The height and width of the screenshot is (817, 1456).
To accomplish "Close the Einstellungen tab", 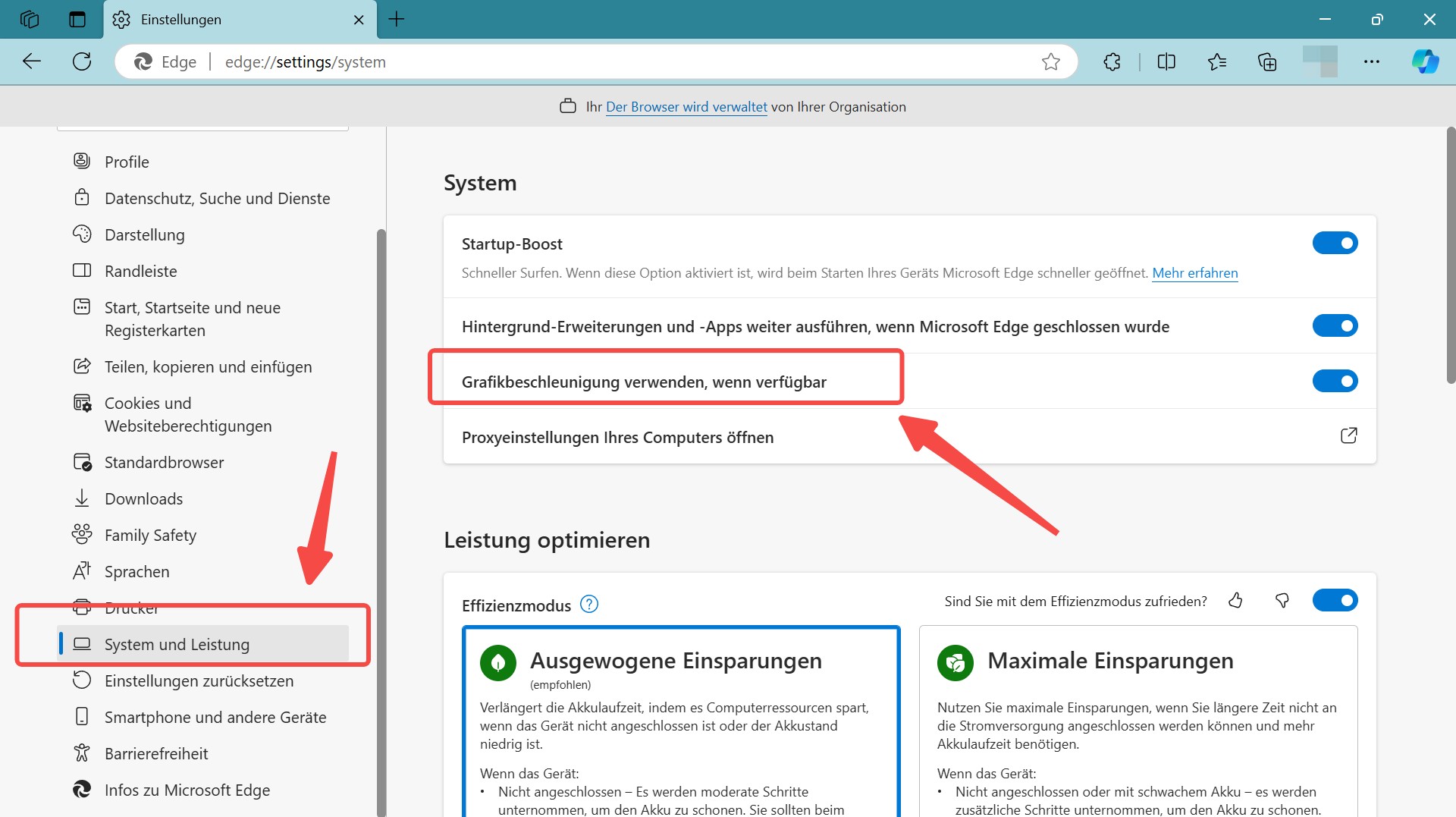I will (359, 20).
